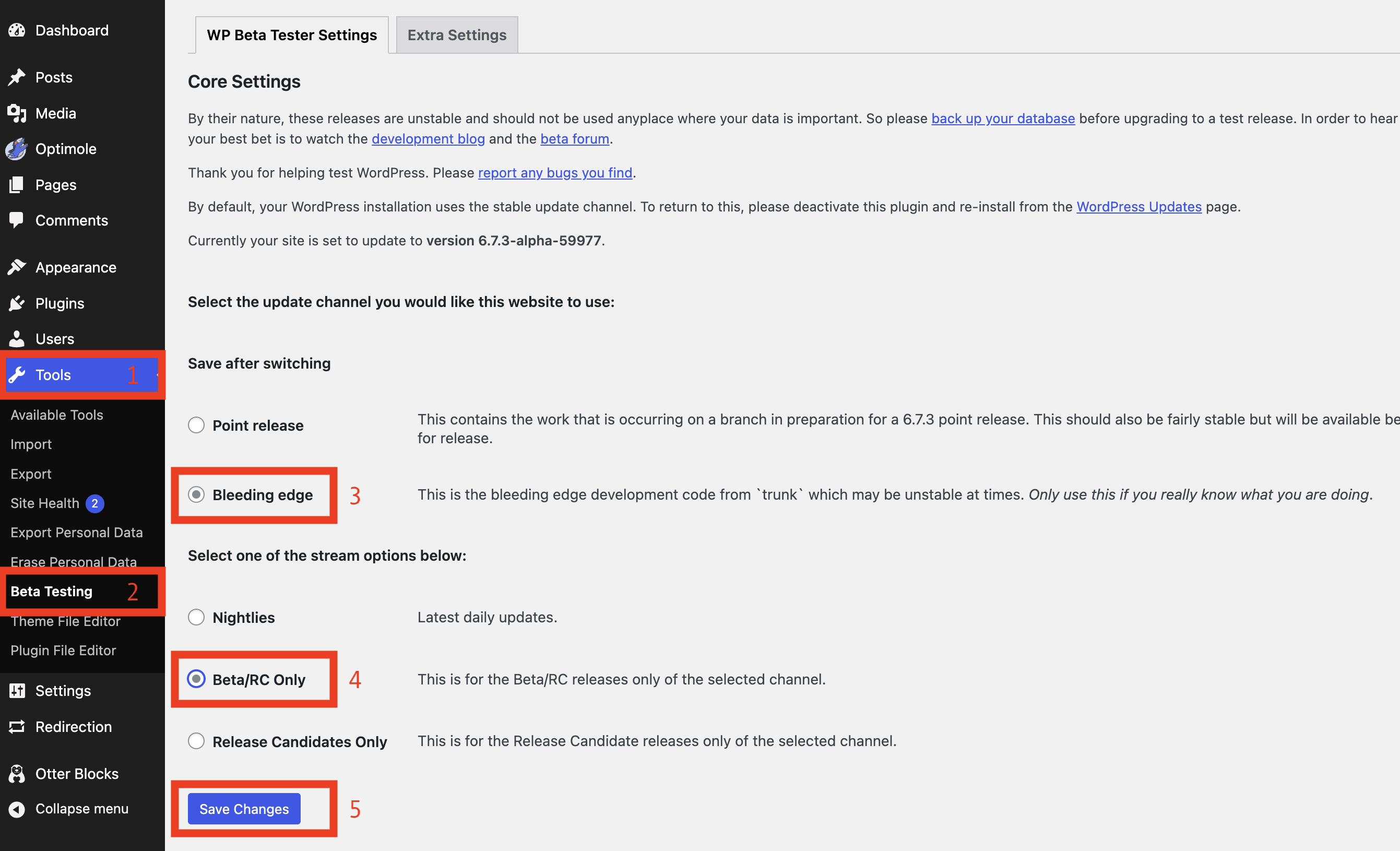Open the back up your database link

point(1002,118)
